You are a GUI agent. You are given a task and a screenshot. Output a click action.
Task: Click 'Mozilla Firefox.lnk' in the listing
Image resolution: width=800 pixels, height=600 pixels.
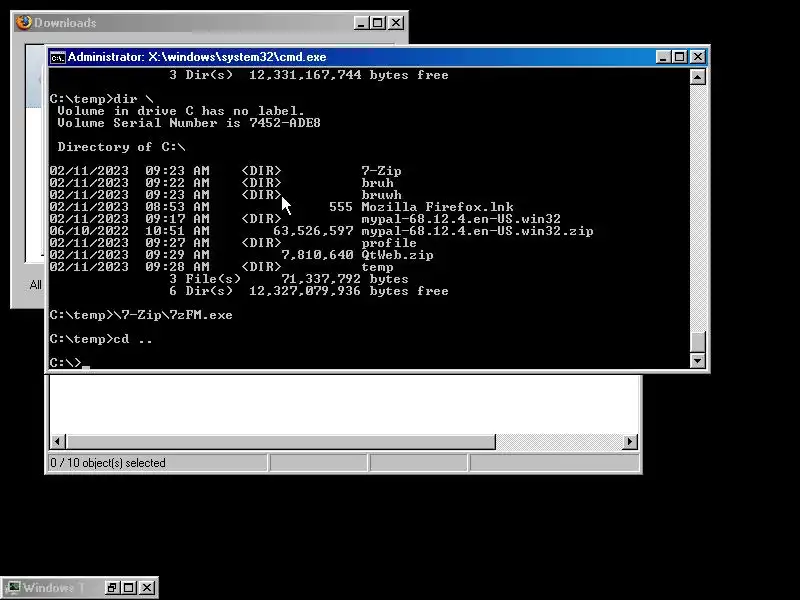click(x=437, y=207)
